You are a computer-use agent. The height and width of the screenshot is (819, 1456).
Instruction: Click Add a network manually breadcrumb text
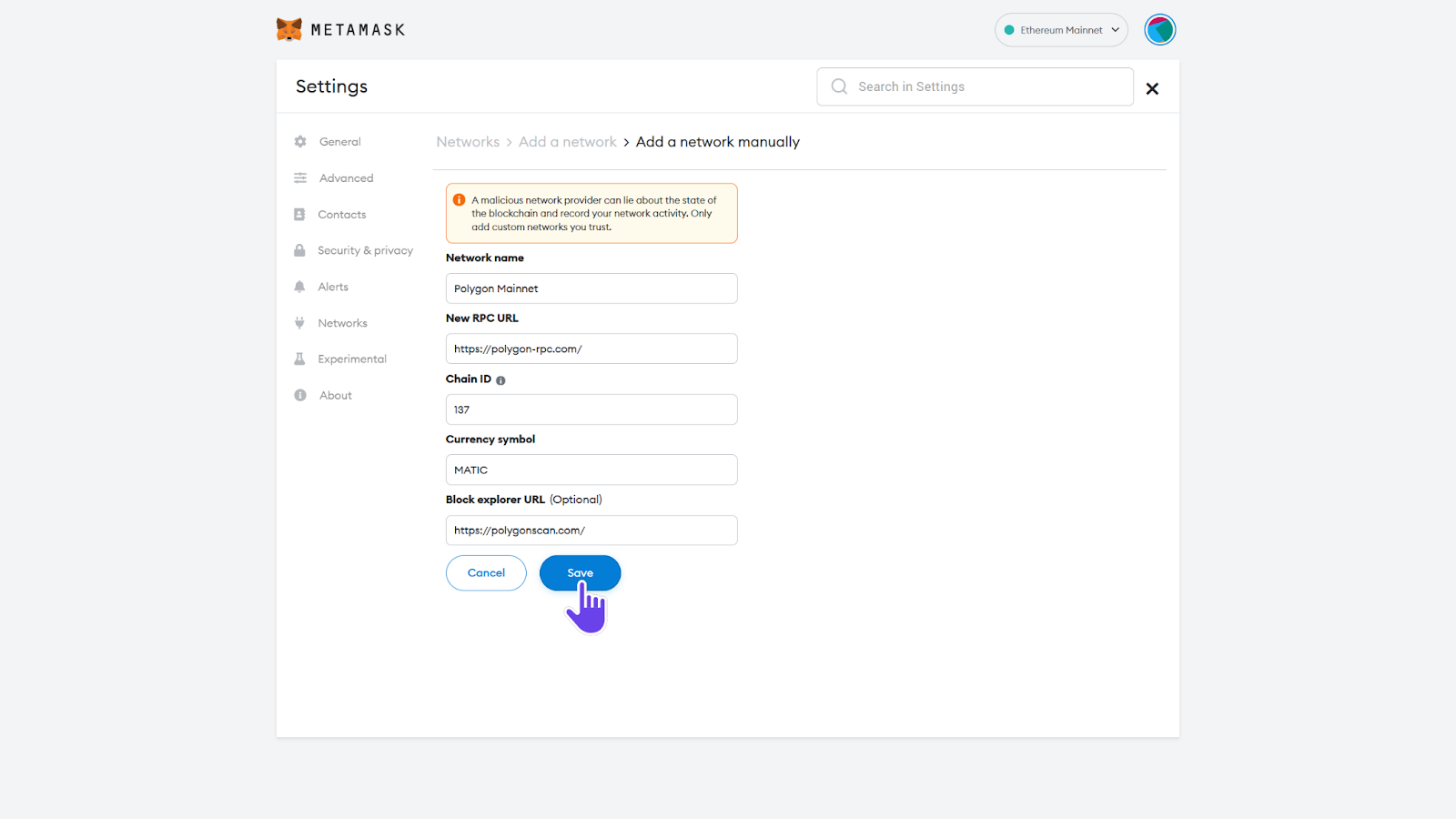(718, 142)
